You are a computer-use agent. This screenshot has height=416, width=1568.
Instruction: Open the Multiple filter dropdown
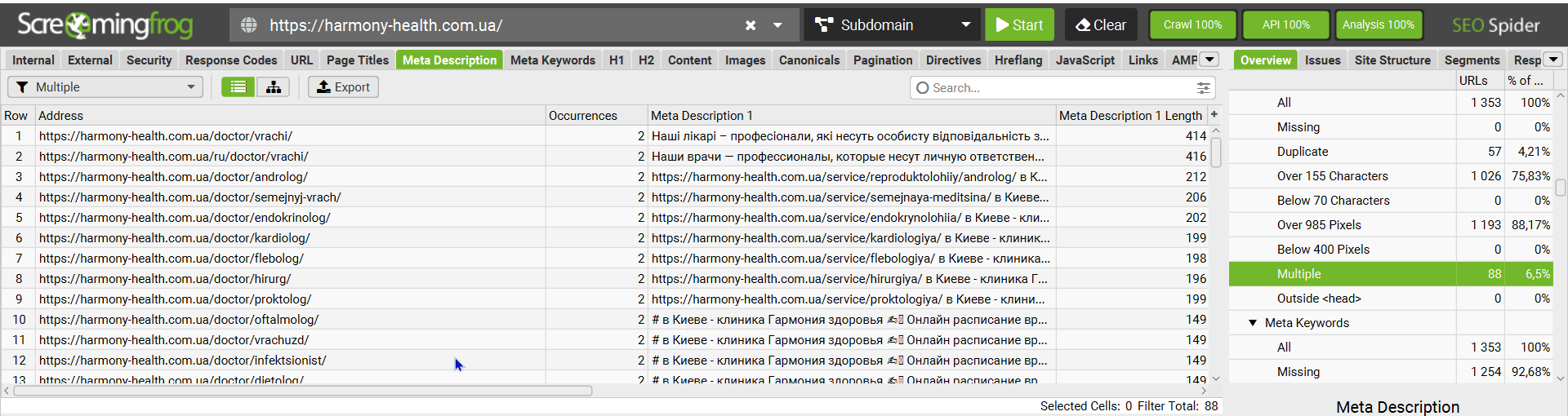[x=105, y=86]
